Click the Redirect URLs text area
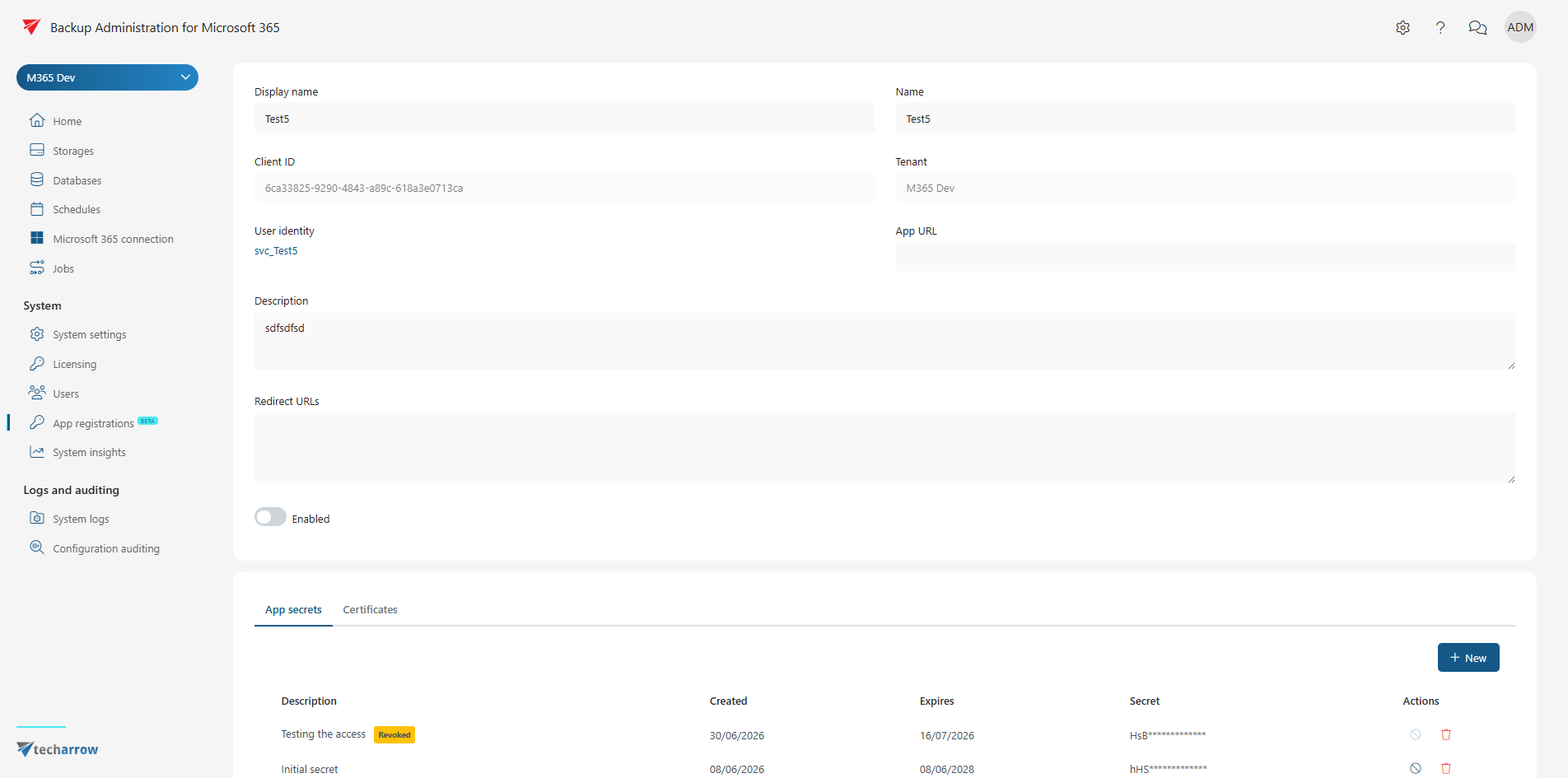The height and width of the screenshot is (778, 1568). 884,448
